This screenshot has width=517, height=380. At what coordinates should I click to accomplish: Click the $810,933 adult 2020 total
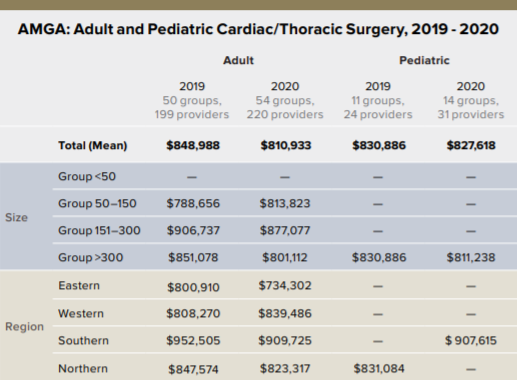(286, 145)
